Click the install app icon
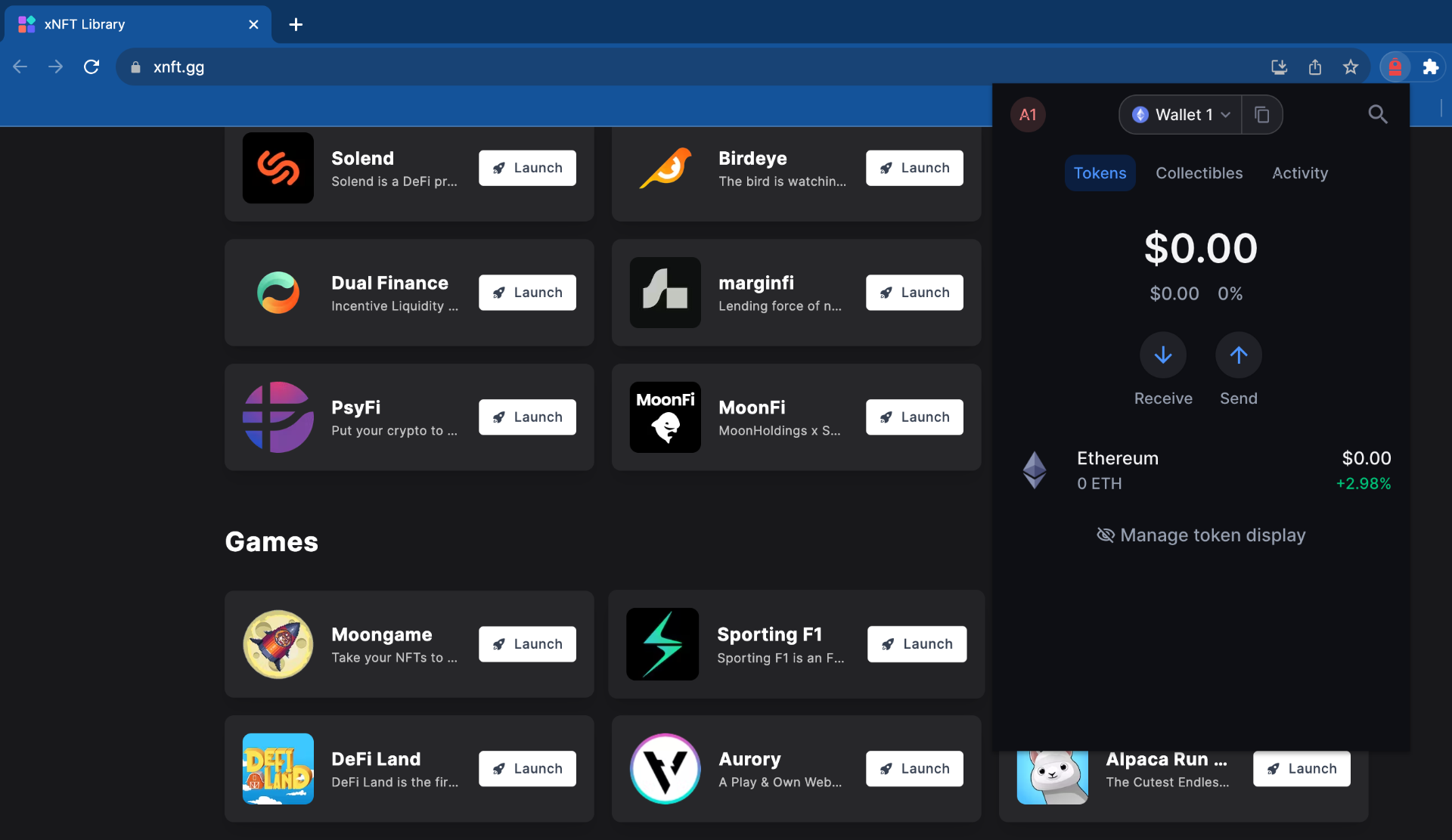This screenshot has width=1452, height=840. 1279,67
